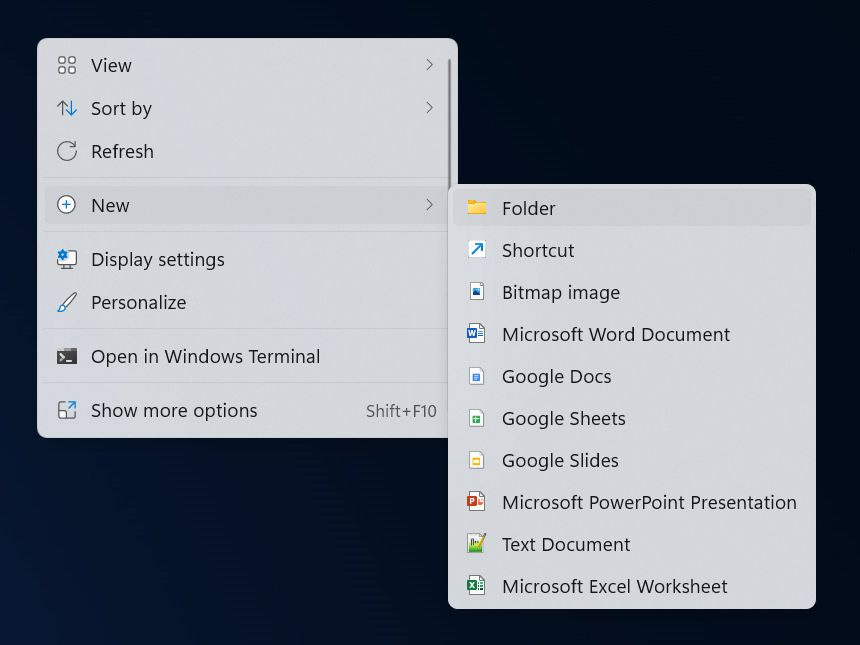Create a Microsoft PowerPoint Presentation
This screenshot has height=645, width=860.
[632, 502]
